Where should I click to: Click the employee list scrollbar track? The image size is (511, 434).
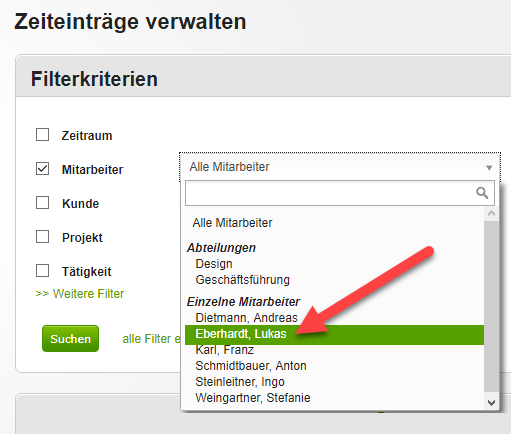[x=491, y=307]
